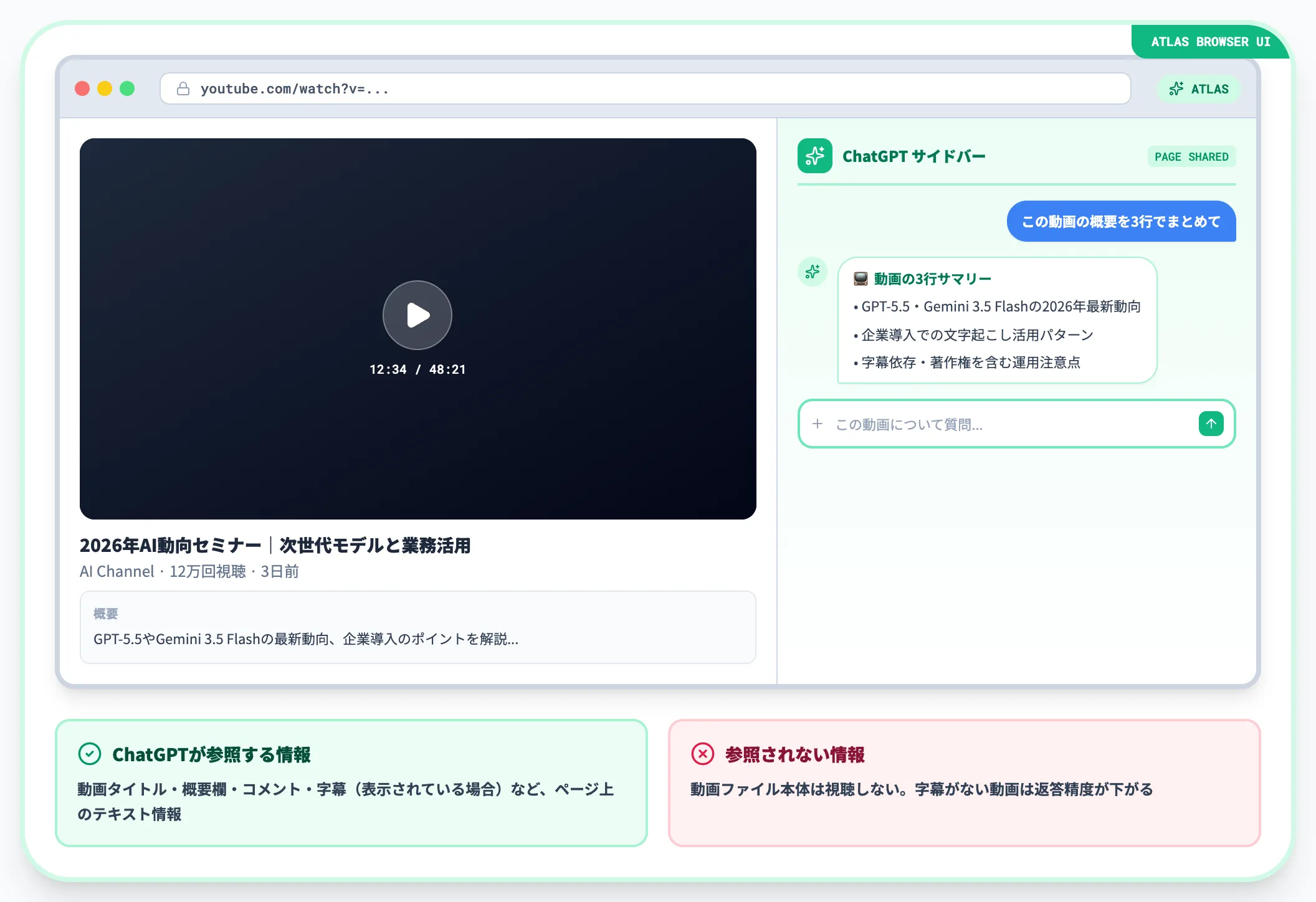
Task: Open the AI Channel name link
Action: tap(117, 571)
